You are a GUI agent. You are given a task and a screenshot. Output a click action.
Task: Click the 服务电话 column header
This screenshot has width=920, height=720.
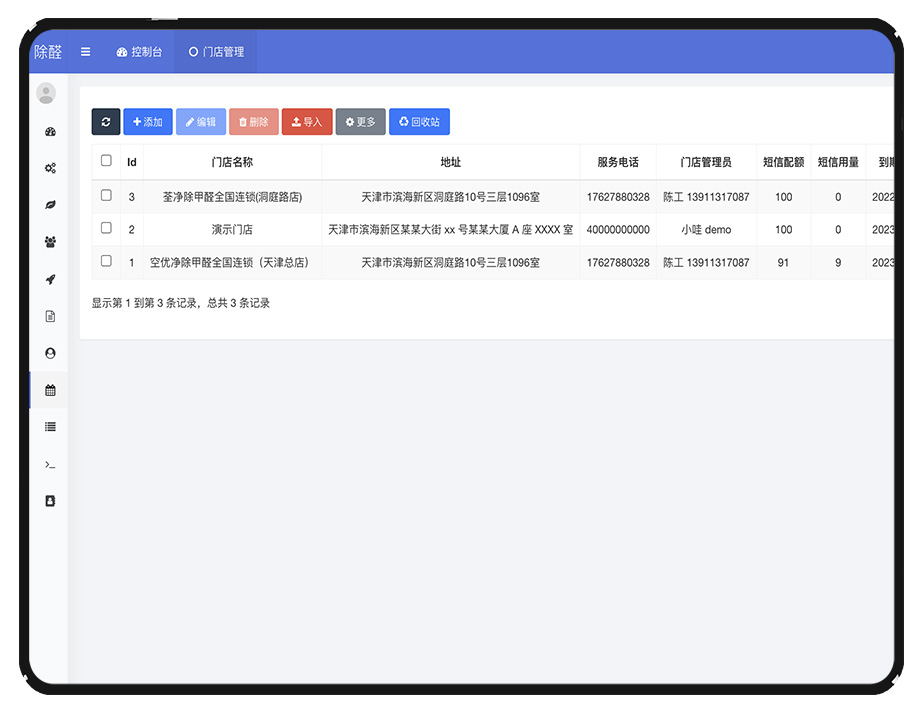click(618, 162)
